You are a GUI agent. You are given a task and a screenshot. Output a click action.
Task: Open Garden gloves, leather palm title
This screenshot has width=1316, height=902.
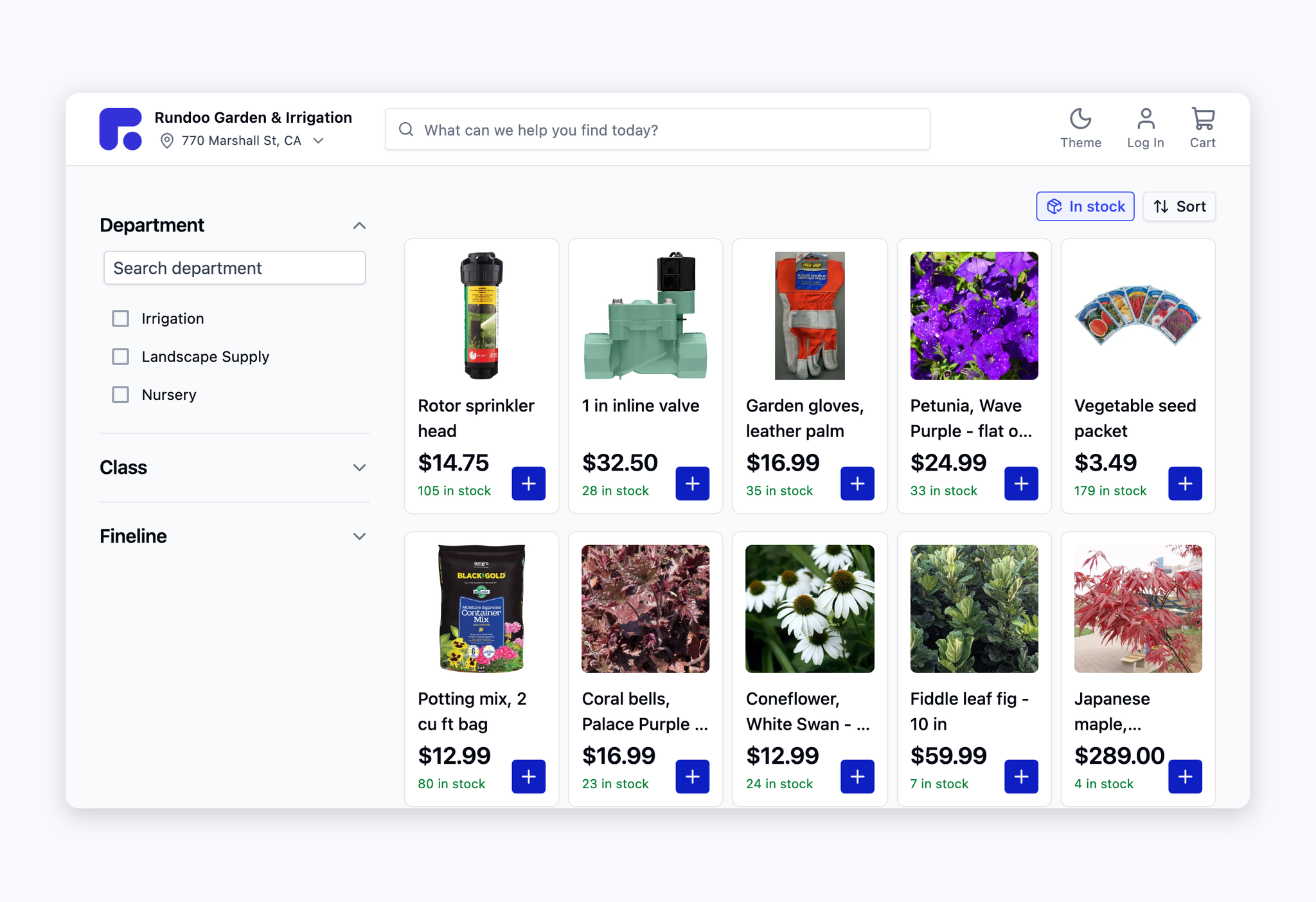click(x=805, y=419)
